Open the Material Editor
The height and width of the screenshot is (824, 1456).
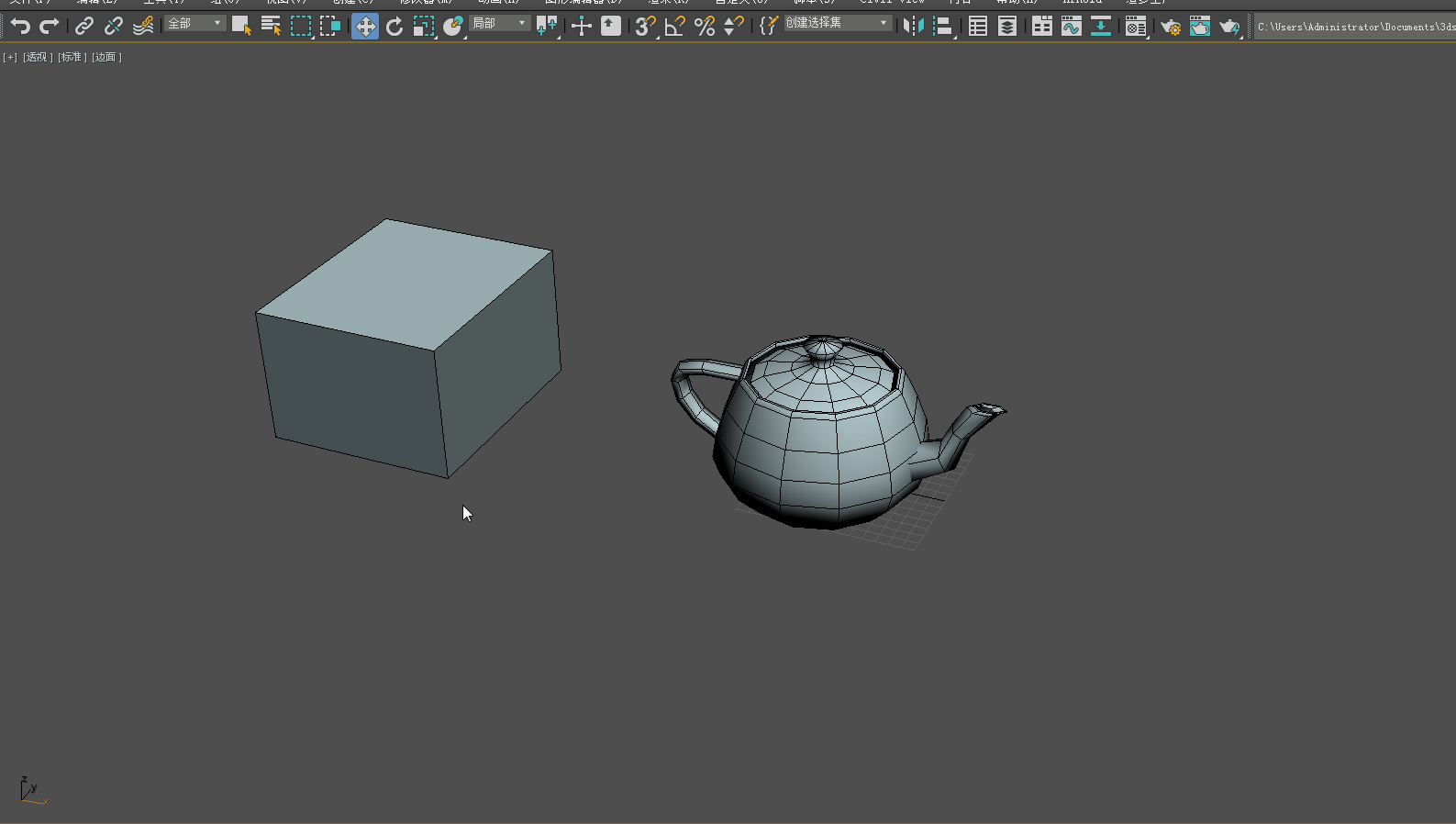1136,27
